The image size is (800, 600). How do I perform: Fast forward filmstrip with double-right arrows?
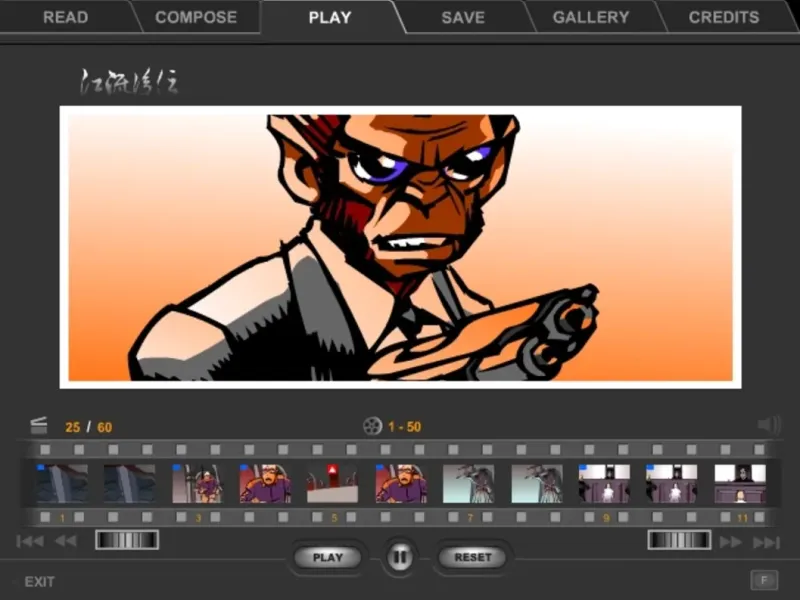pos(731,542)
